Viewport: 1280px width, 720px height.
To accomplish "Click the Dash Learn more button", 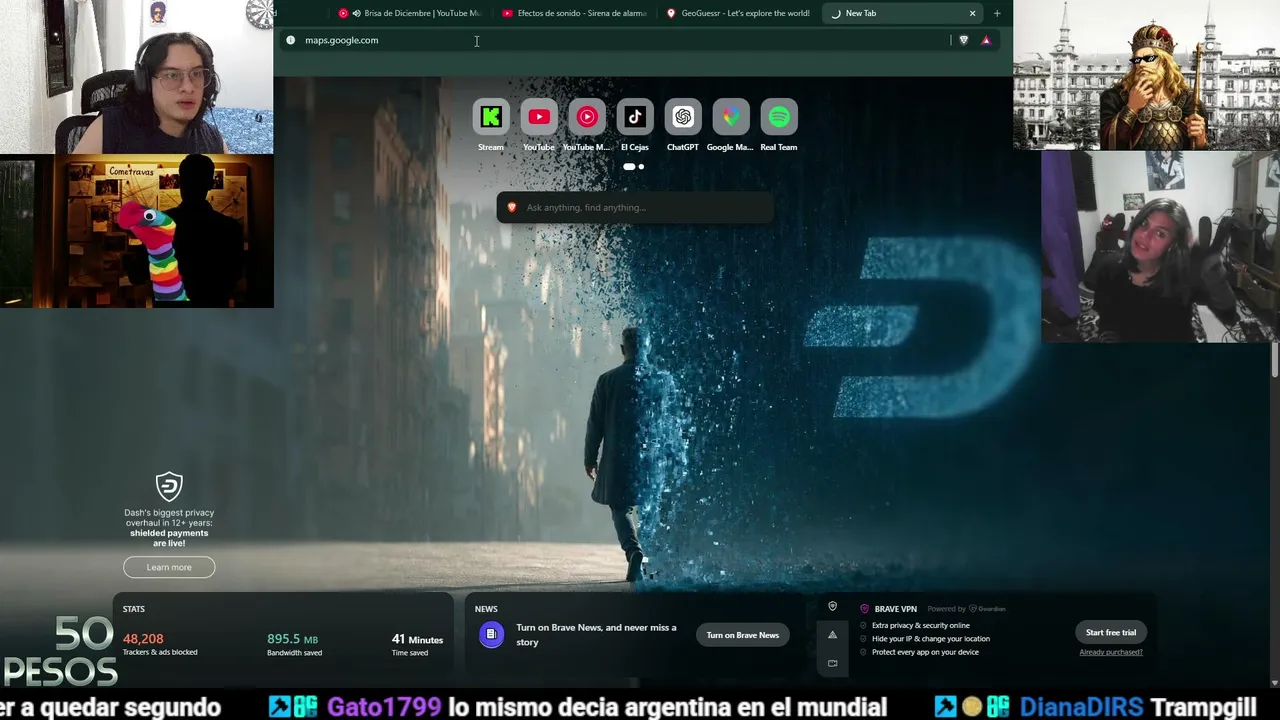I will [x=169, y=567].
